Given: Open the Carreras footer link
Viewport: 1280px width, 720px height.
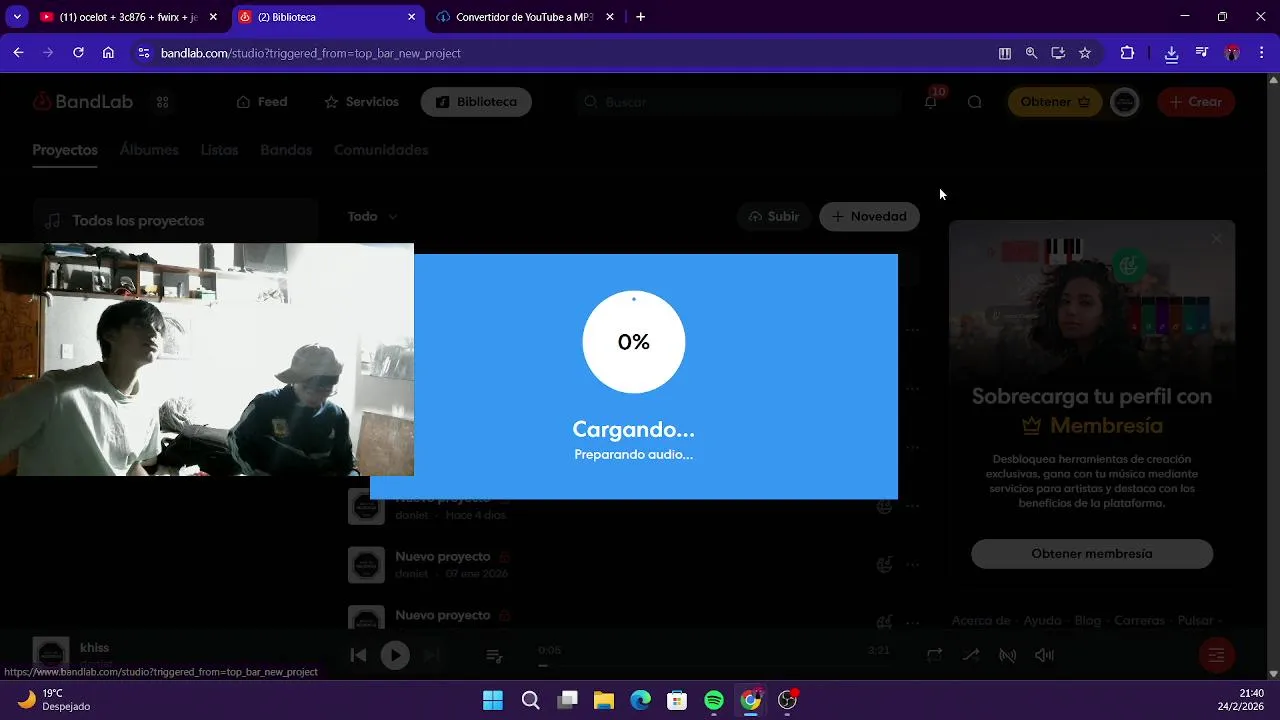Looking at the screenshot, I should coord(1139,620).
